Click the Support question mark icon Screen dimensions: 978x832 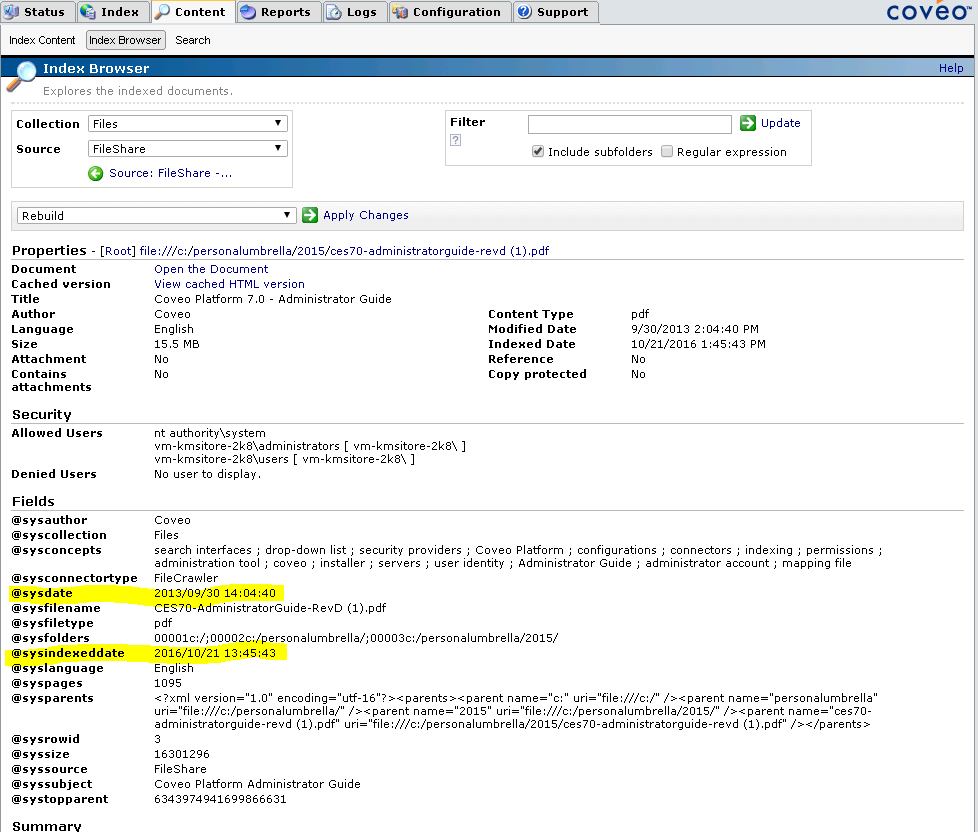coord(526,12)
